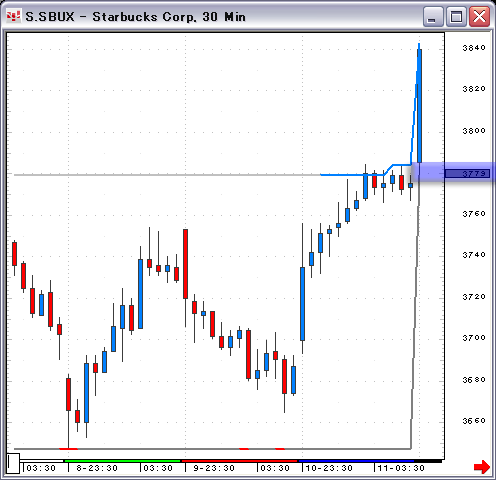Click the small box at the bottom-left chart corner

[x=13, y=463]
